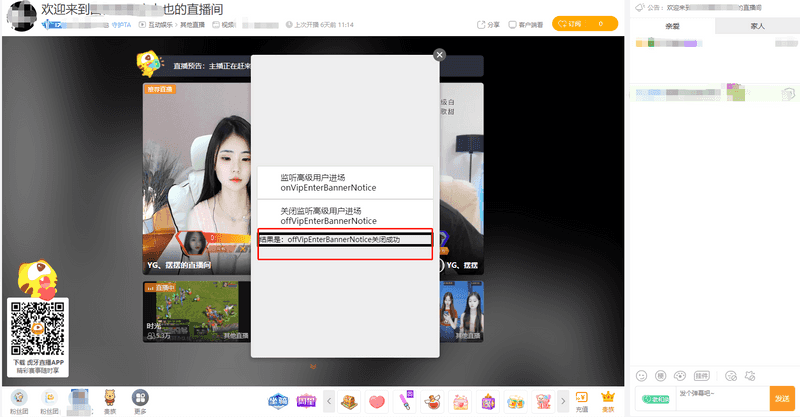The image size is (800, 417).
Task: Click the orange 订阅 subscribe button
Action: (585, 23)
